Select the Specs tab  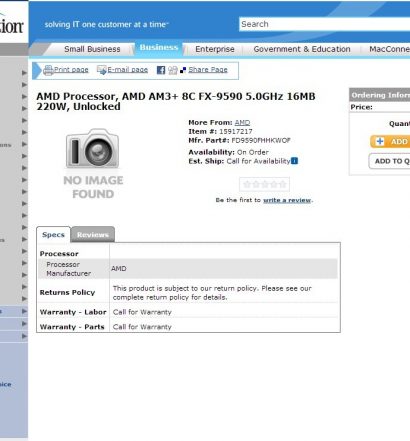coord(53,235)
